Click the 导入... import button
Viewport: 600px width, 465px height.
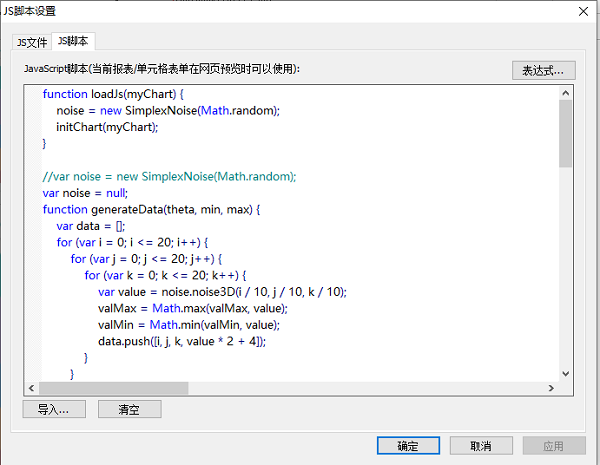pos(53,409)
